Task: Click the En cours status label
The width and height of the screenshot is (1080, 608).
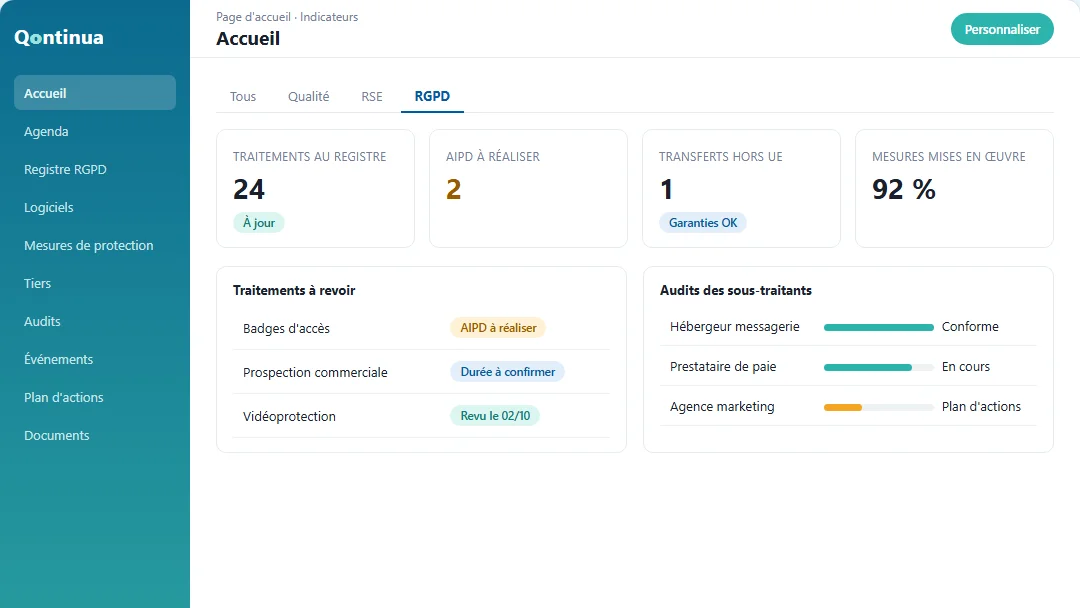Action: 966,366
